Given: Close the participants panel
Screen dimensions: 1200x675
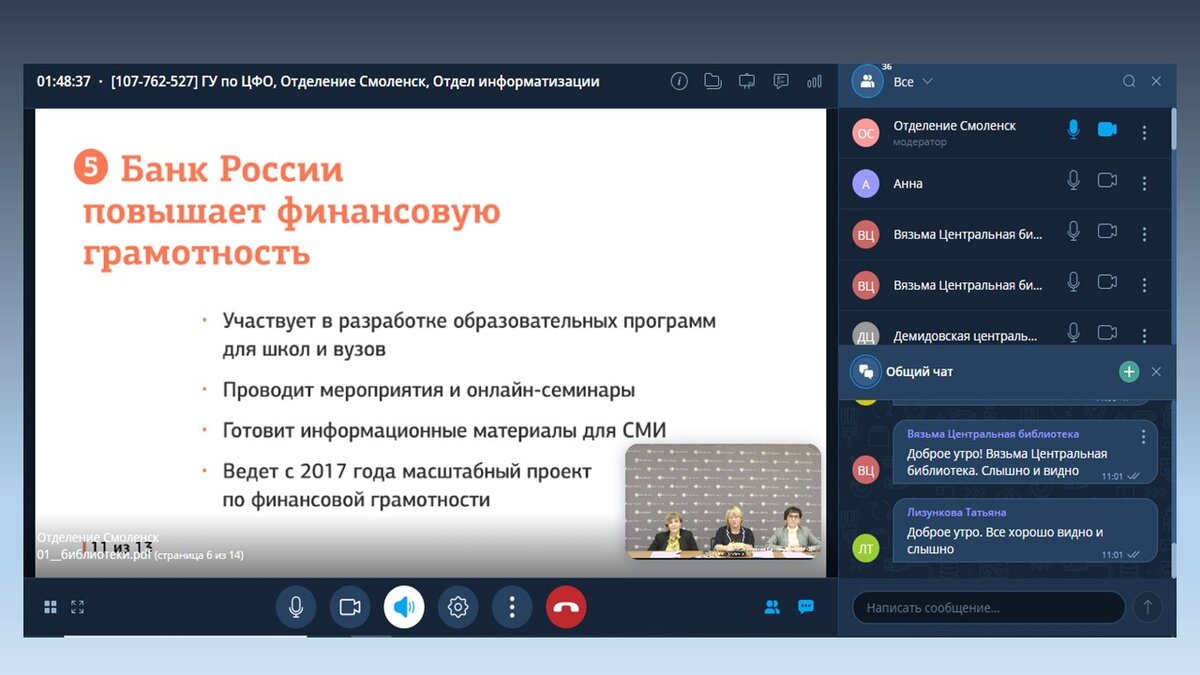Looking at the screenshot, I should [x=1156, y=81].
